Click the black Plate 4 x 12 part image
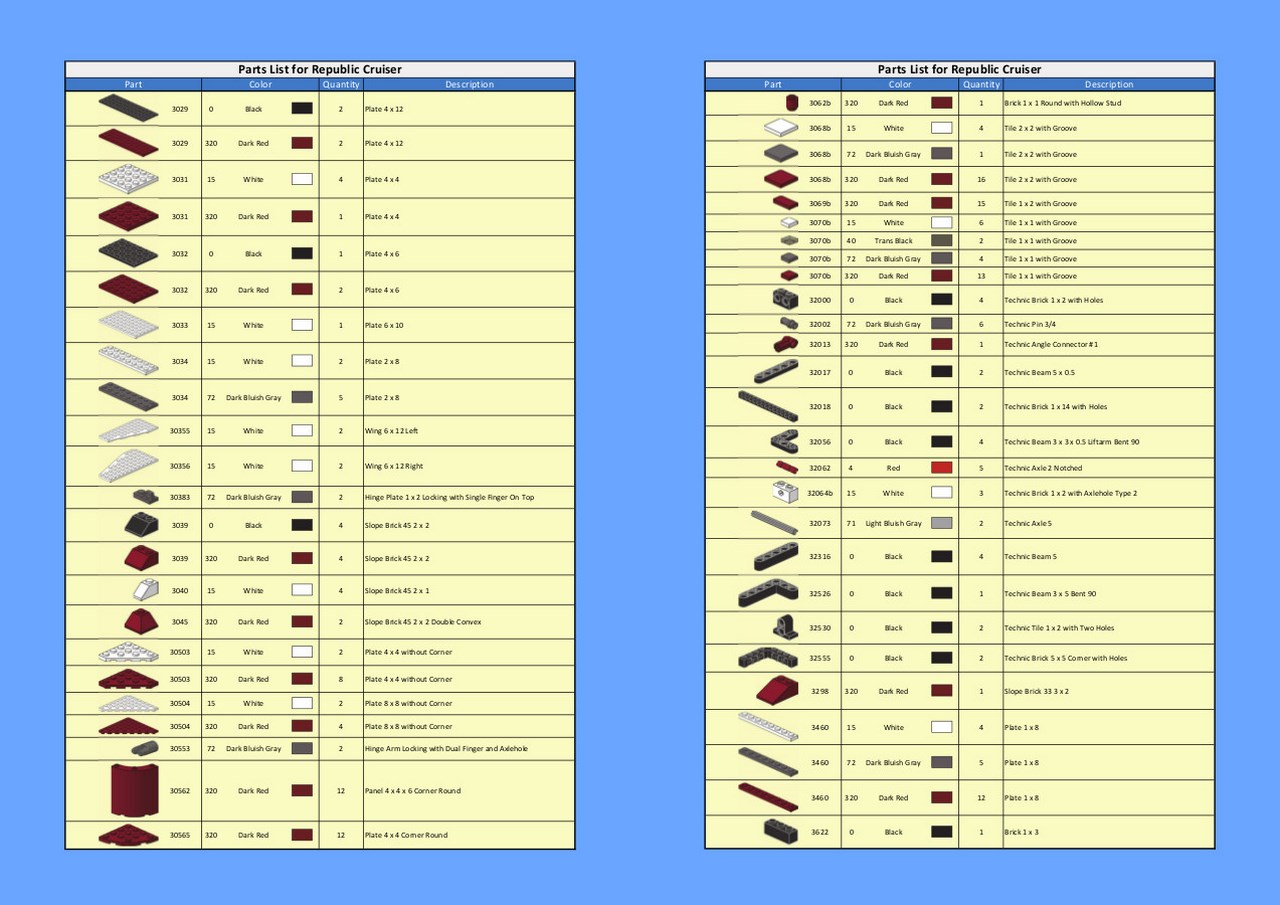Viewport: 1280px width, 905px height. point(128,108)
